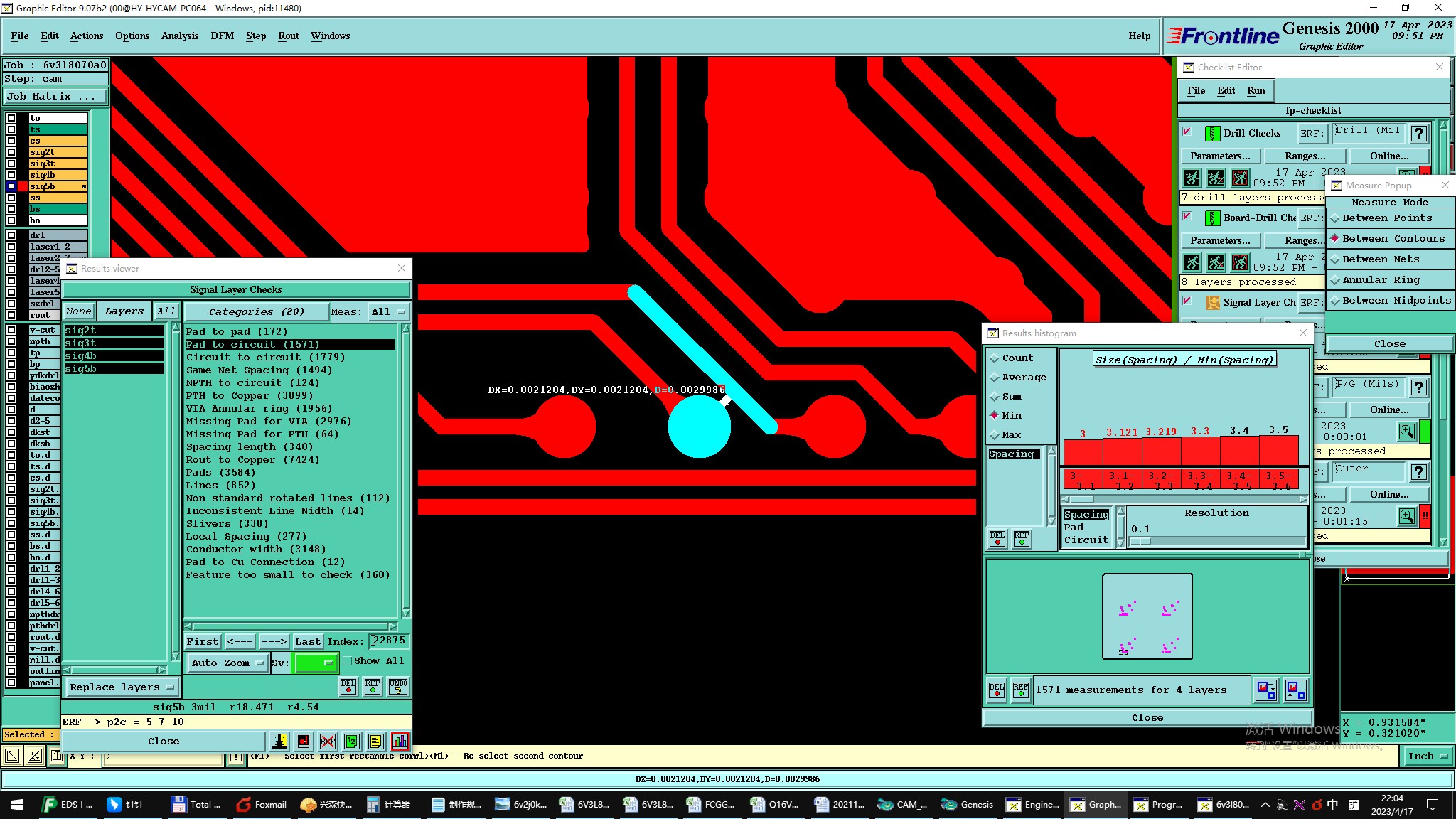Image resolution: width=1456 pixels, height=819 pixels.
Task: Open the Analysis menu
Action: coord(179,36)
